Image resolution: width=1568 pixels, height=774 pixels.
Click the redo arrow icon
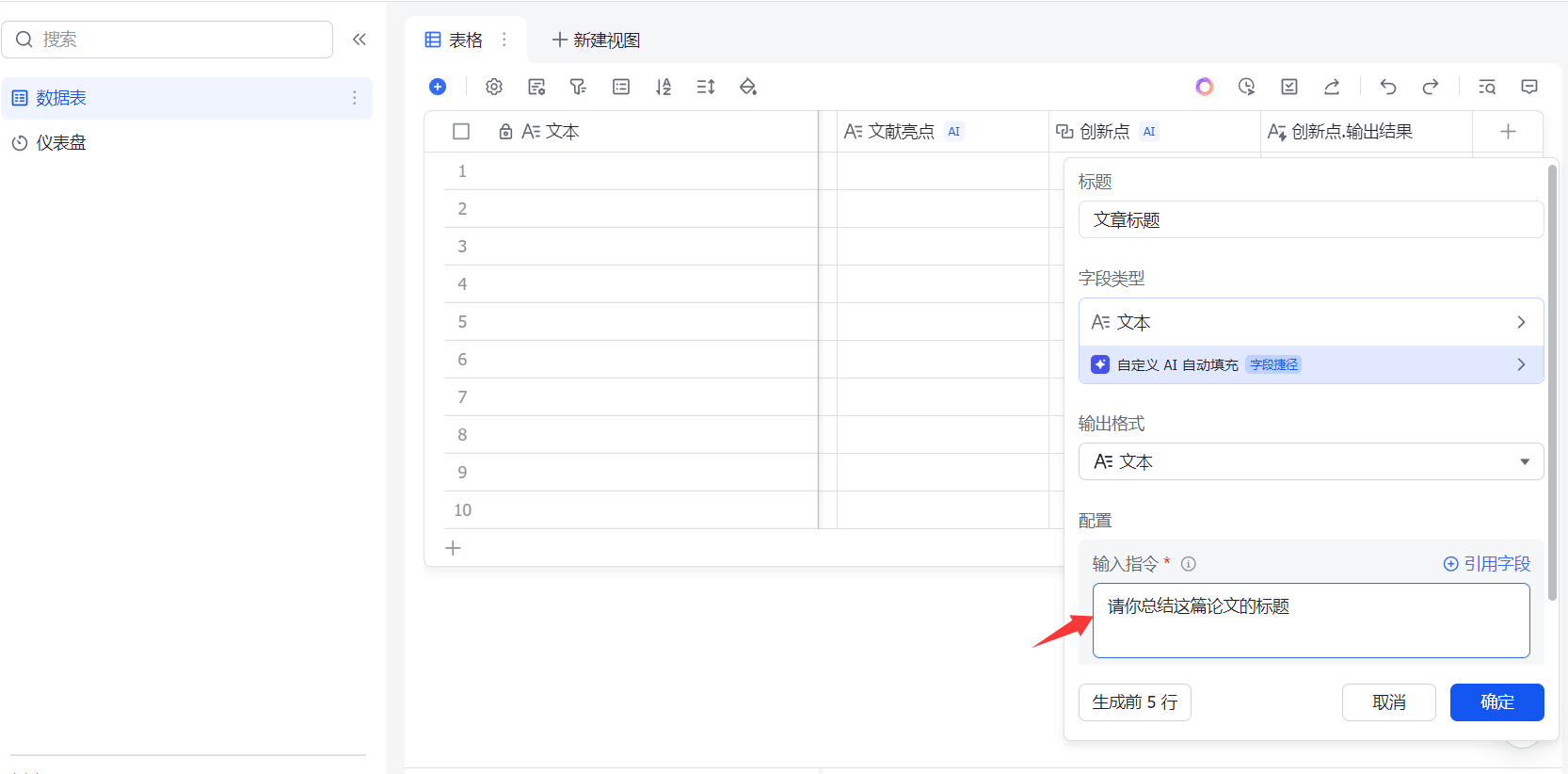click(x=1431, y=87)
